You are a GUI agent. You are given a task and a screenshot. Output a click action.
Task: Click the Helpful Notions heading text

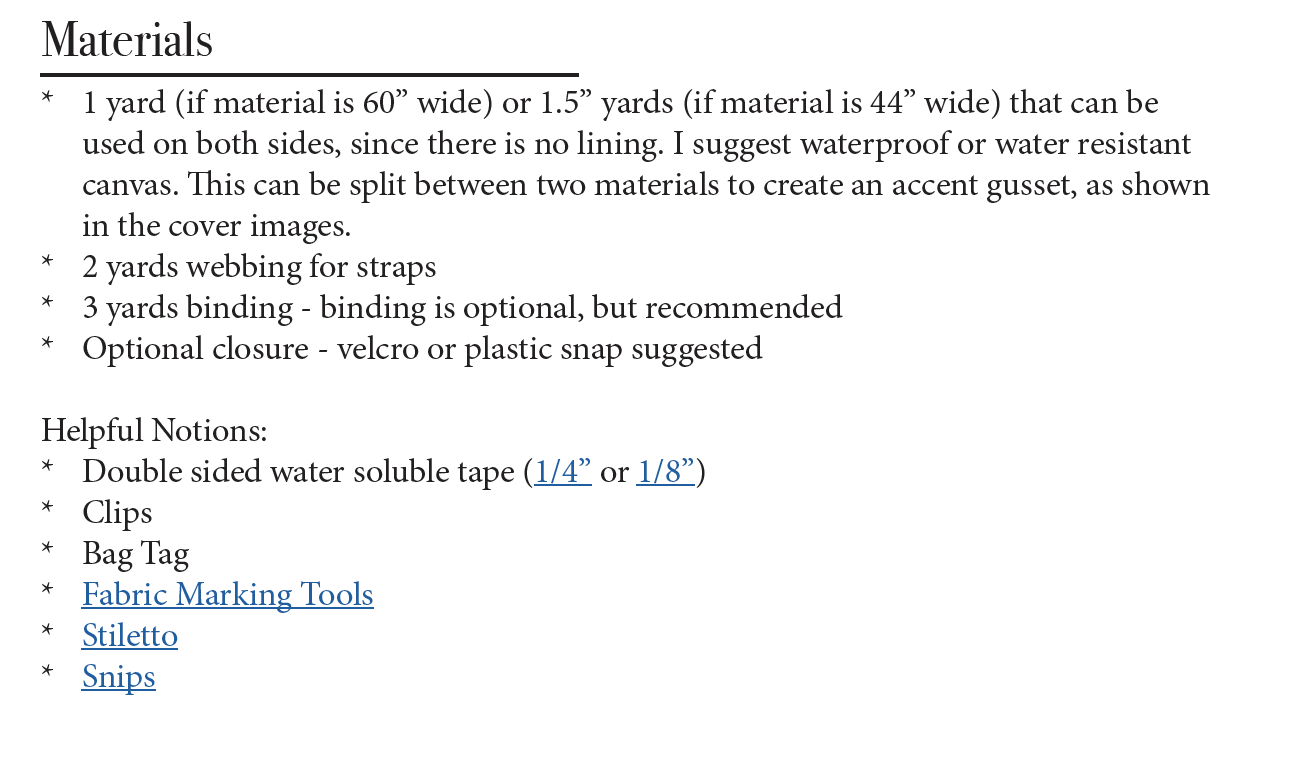[154, 430]
